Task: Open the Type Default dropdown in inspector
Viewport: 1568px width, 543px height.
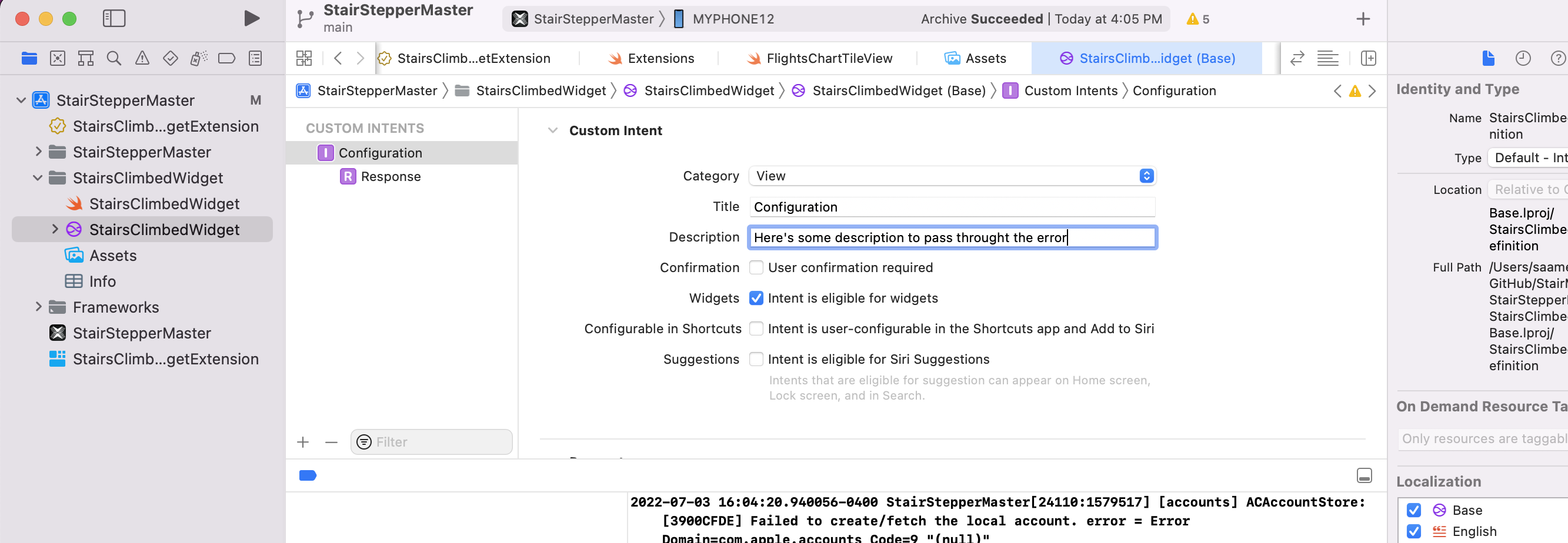Action: tap(1527, 157)
